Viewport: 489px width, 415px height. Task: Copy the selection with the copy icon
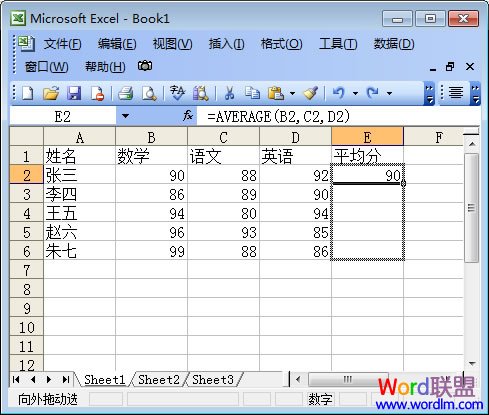252,93
